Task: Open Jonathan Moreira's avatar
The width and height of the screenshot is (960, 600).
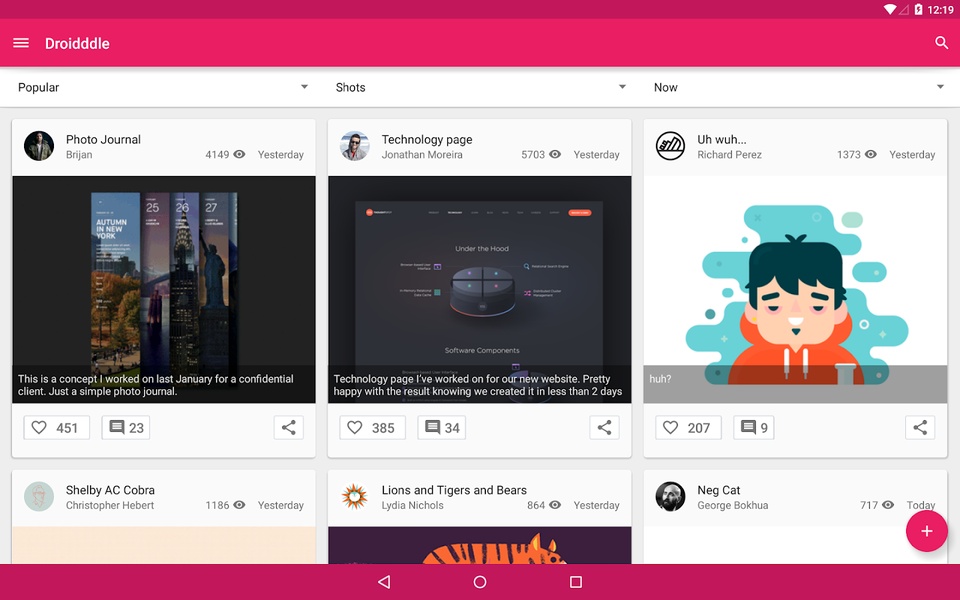Action: [x=354, y=146]
